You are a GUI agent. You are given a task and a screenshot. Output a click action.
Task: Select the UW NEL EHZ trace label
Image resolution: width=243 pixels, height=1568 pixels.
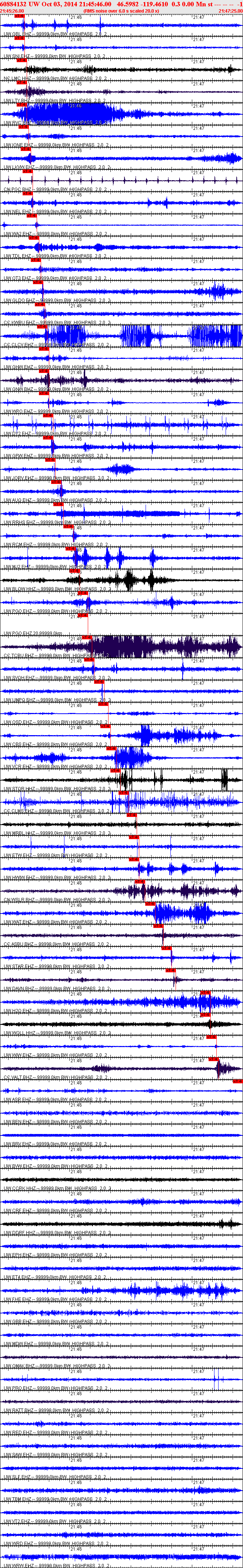pyautogui.click(x=55, y=212)
